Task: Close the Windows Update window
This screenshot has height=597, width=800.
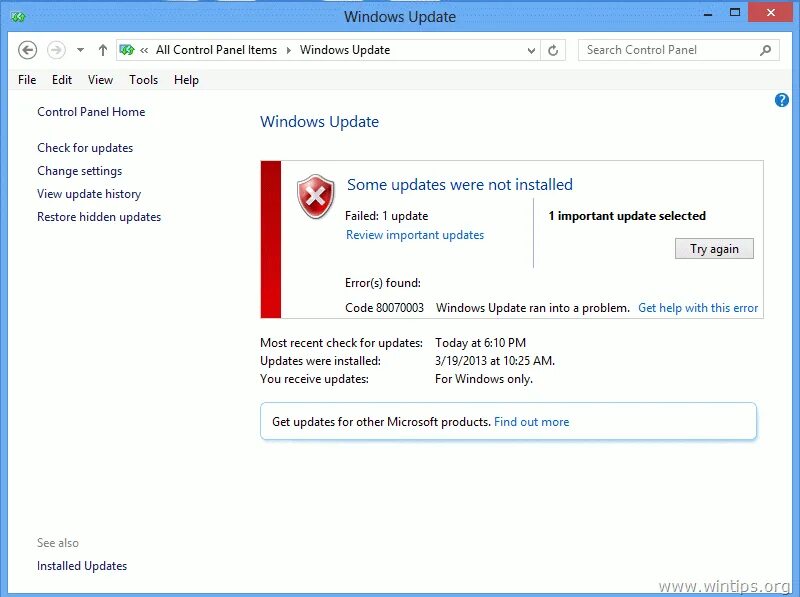Action: point(771,12)
